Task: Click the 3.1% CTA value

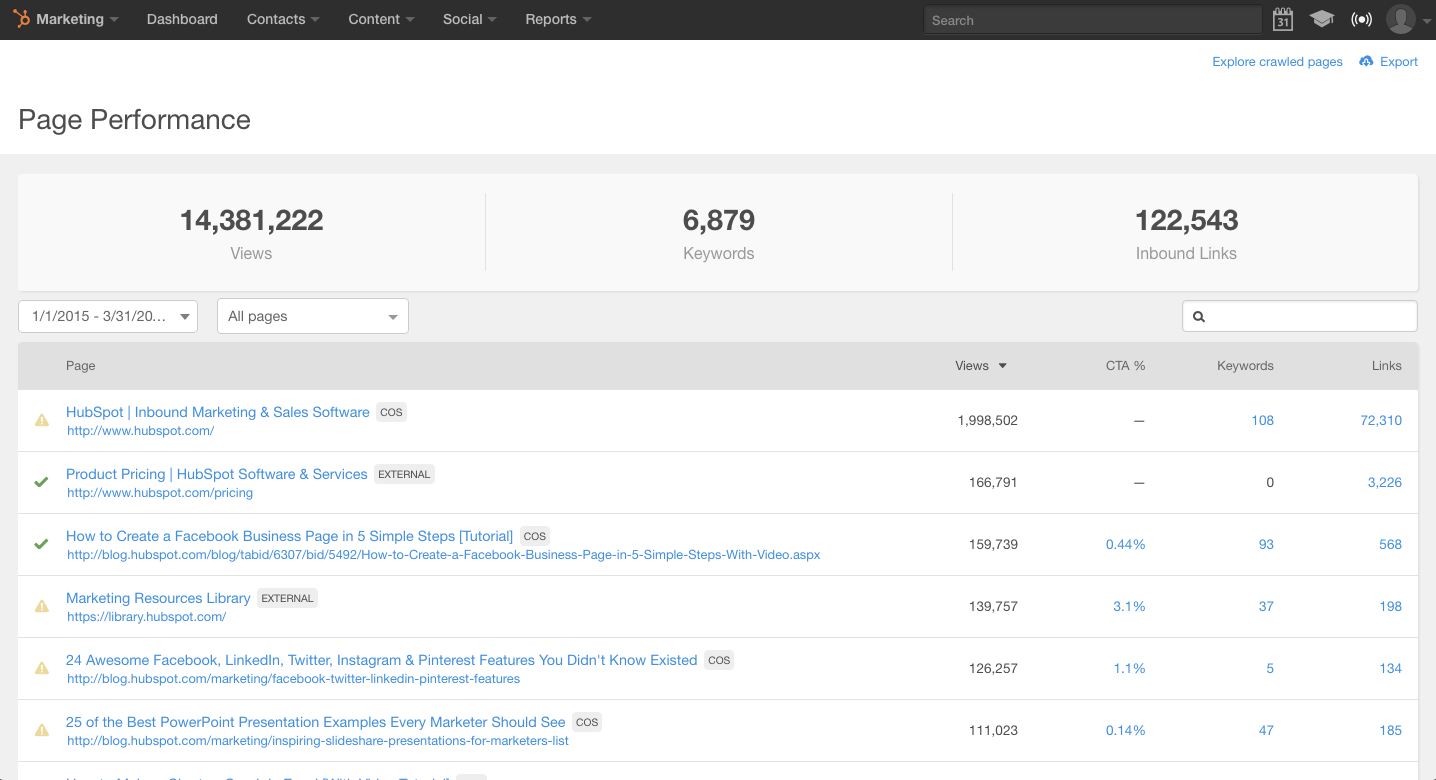Action: pyautogui.click(x=1129, y=606)
